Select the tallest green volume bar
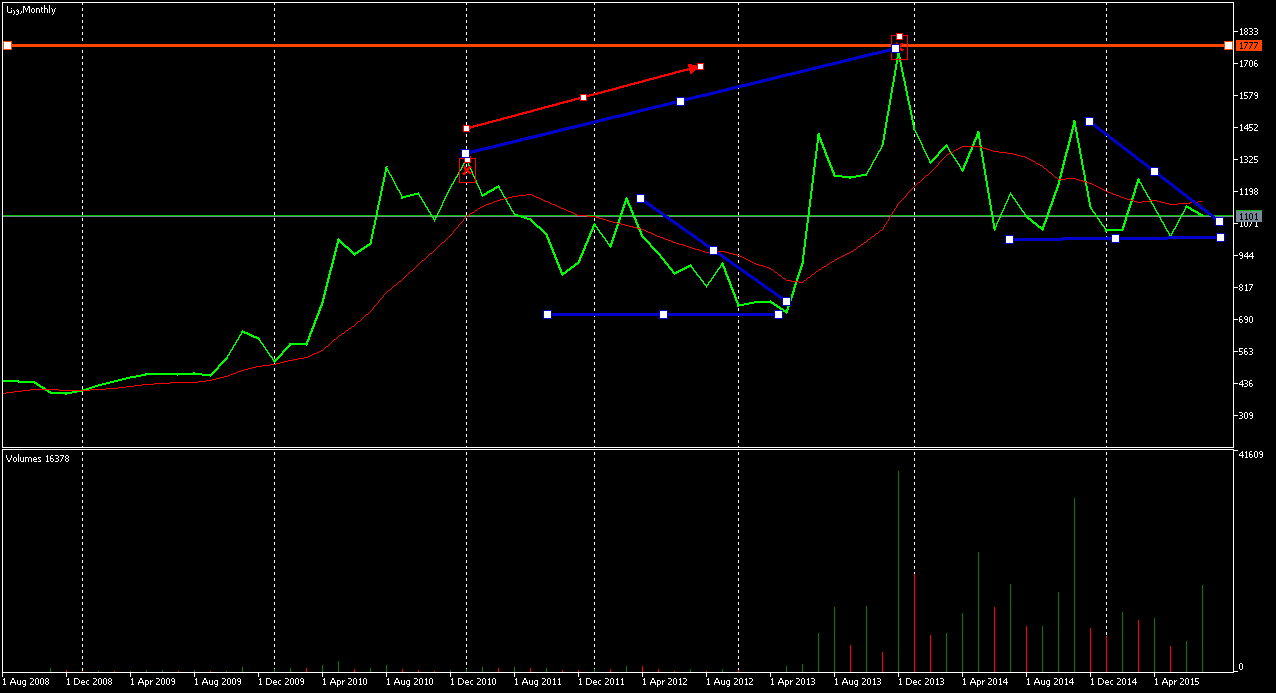The height and width of the screenshot is (693, 1276). click(x=898, y=570)
